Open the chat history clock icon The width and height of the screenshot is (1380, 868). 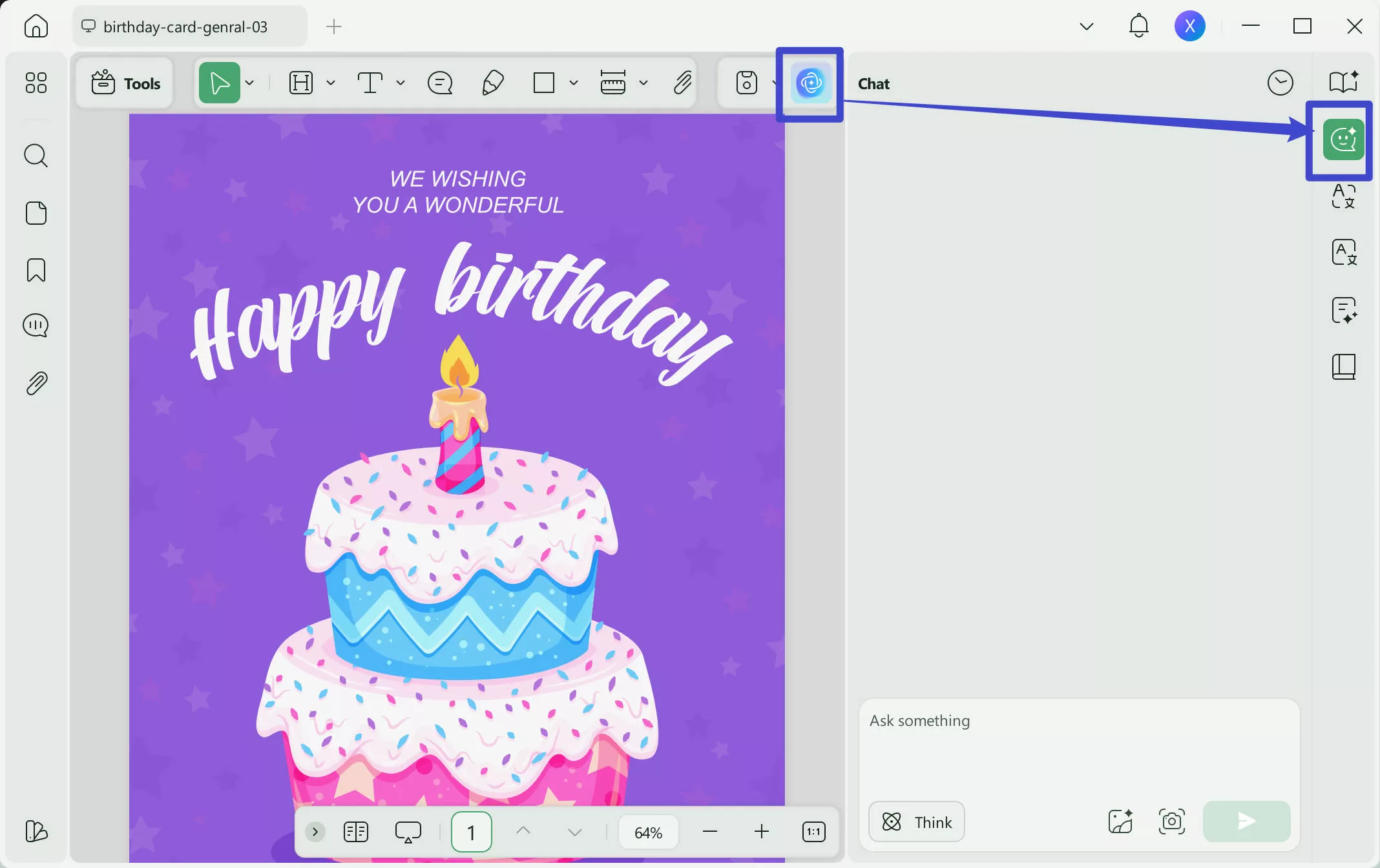(x=1280, y=83)
